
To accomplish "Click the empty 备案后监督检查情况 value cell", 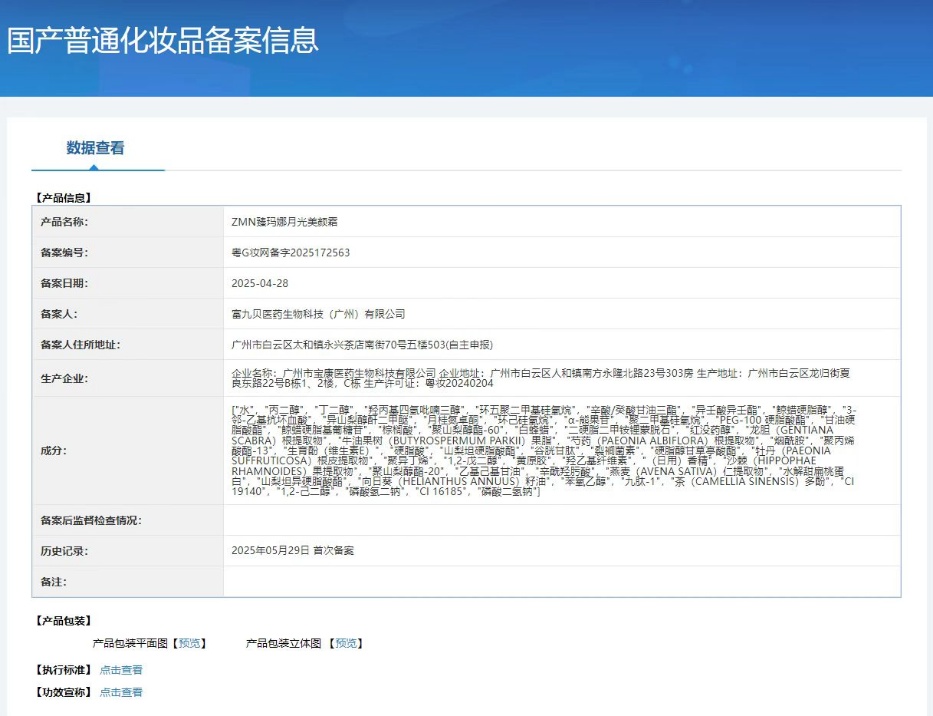I will pos(560,520).
